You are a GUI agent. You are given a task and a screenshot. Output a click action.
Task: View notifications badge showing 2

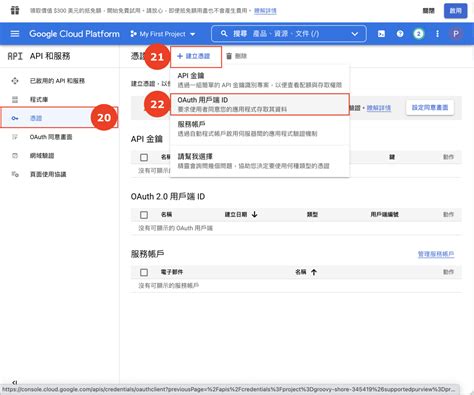[419, 34]
